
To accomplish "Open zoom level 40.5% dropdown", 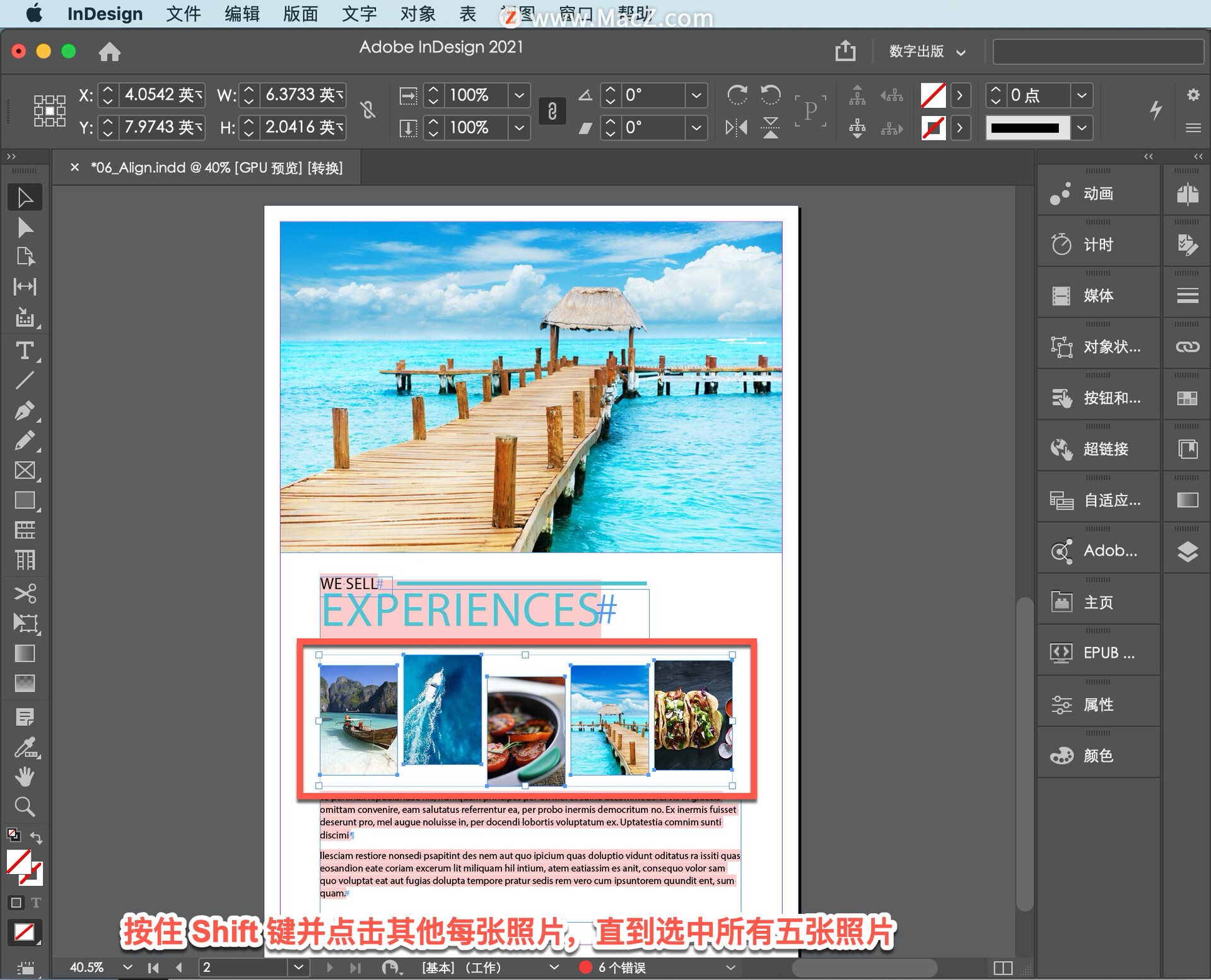I will pos(127,967).
